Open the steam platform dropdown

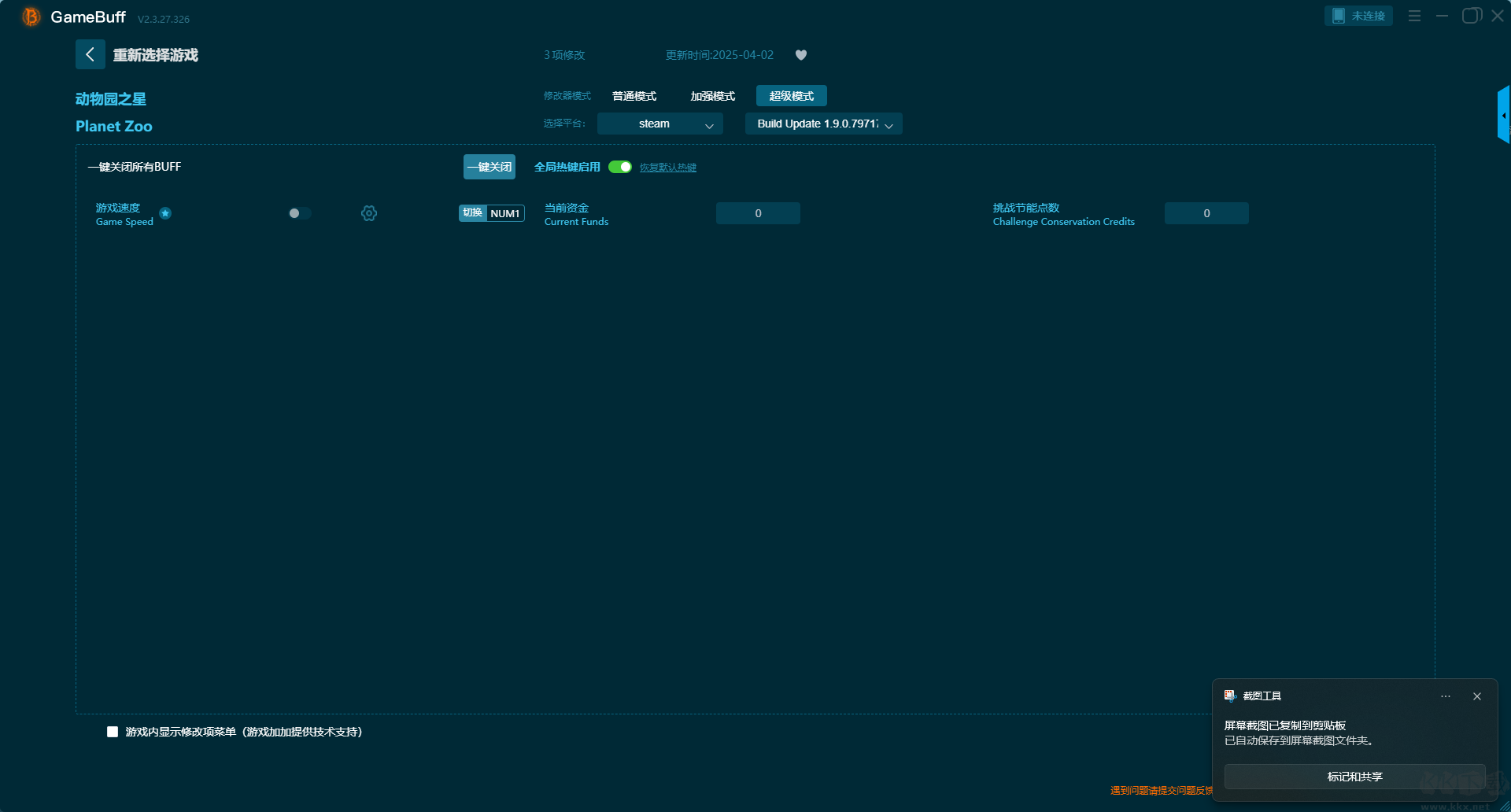point(660,124)
